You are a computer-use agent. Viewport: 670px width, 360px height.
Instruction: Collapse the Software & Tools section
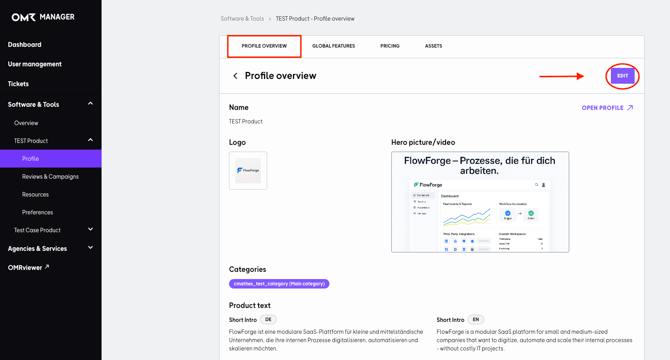click(x=91, y=104)
